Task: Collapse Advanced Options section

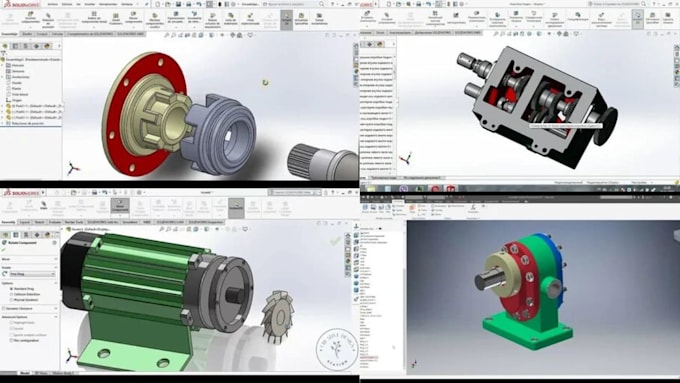Action: coord(56,317)
